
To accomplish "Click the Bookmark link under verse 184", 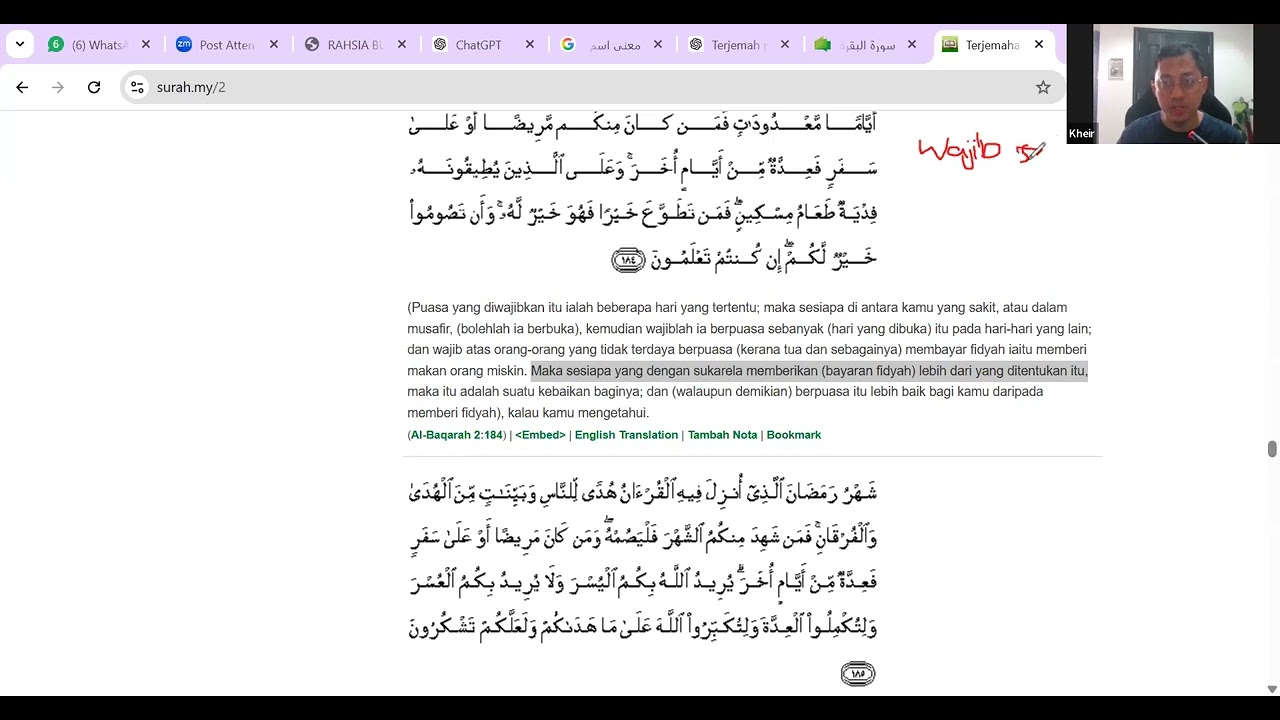I will click(x=793, y=435).
